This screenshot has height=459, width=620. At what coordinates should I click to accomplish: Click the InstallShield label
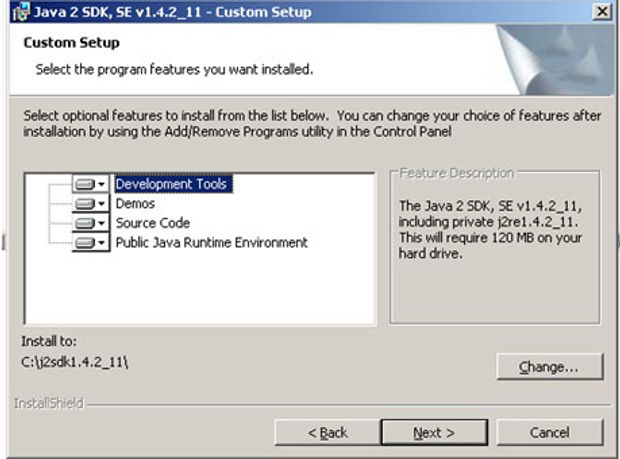[49, 403]
